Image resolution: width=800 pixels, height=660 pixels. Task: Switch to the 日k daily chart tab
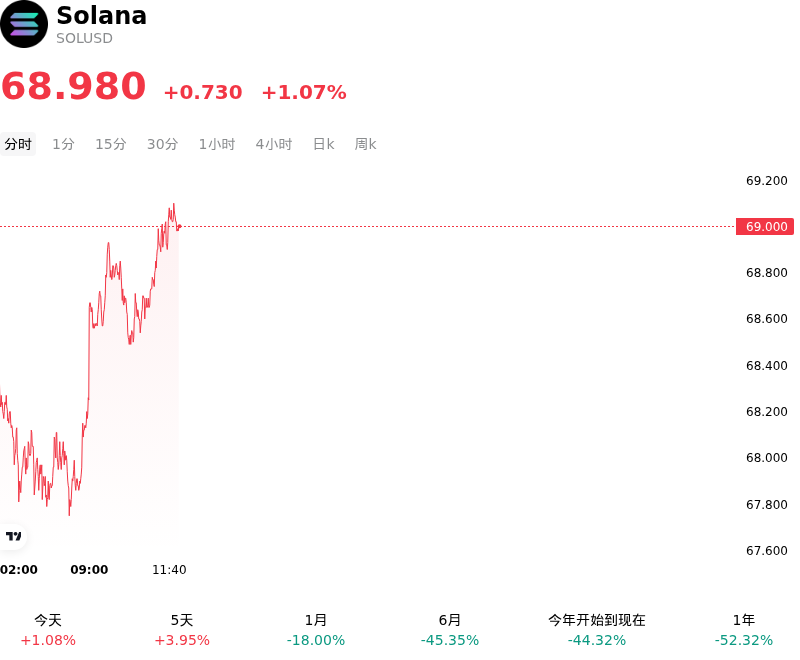(323, 144)
